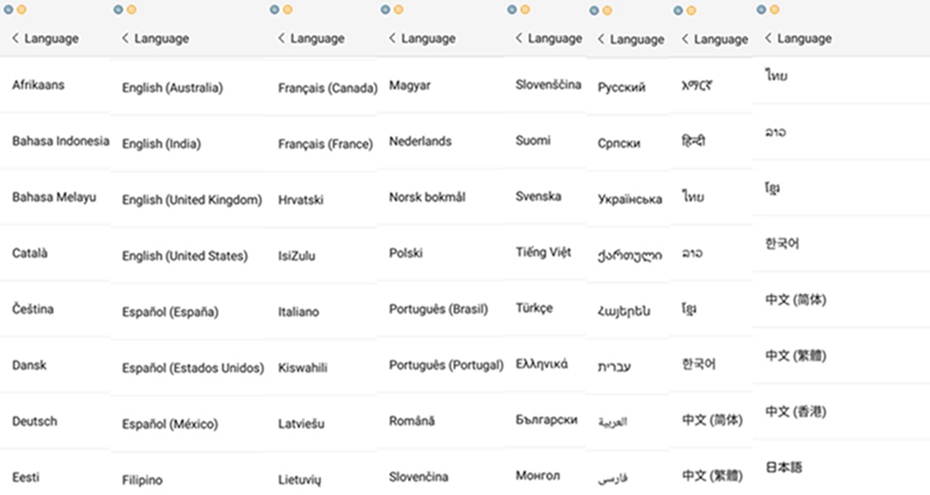
Task: Click blue window dot above Afrikaans panel
Action: click(x=9, y=9)
